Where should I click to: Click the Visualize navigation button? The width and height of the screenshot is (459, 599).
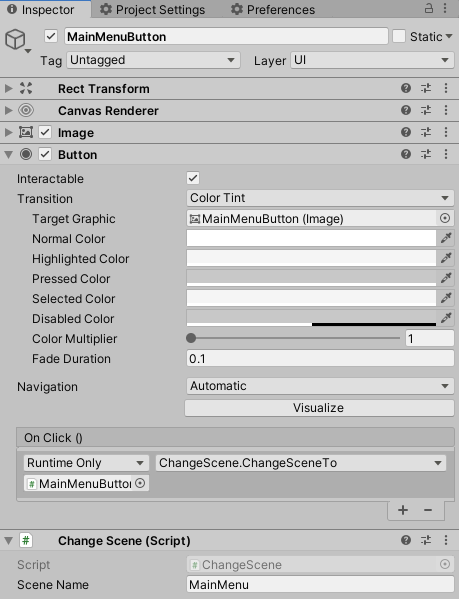(319, 408)
